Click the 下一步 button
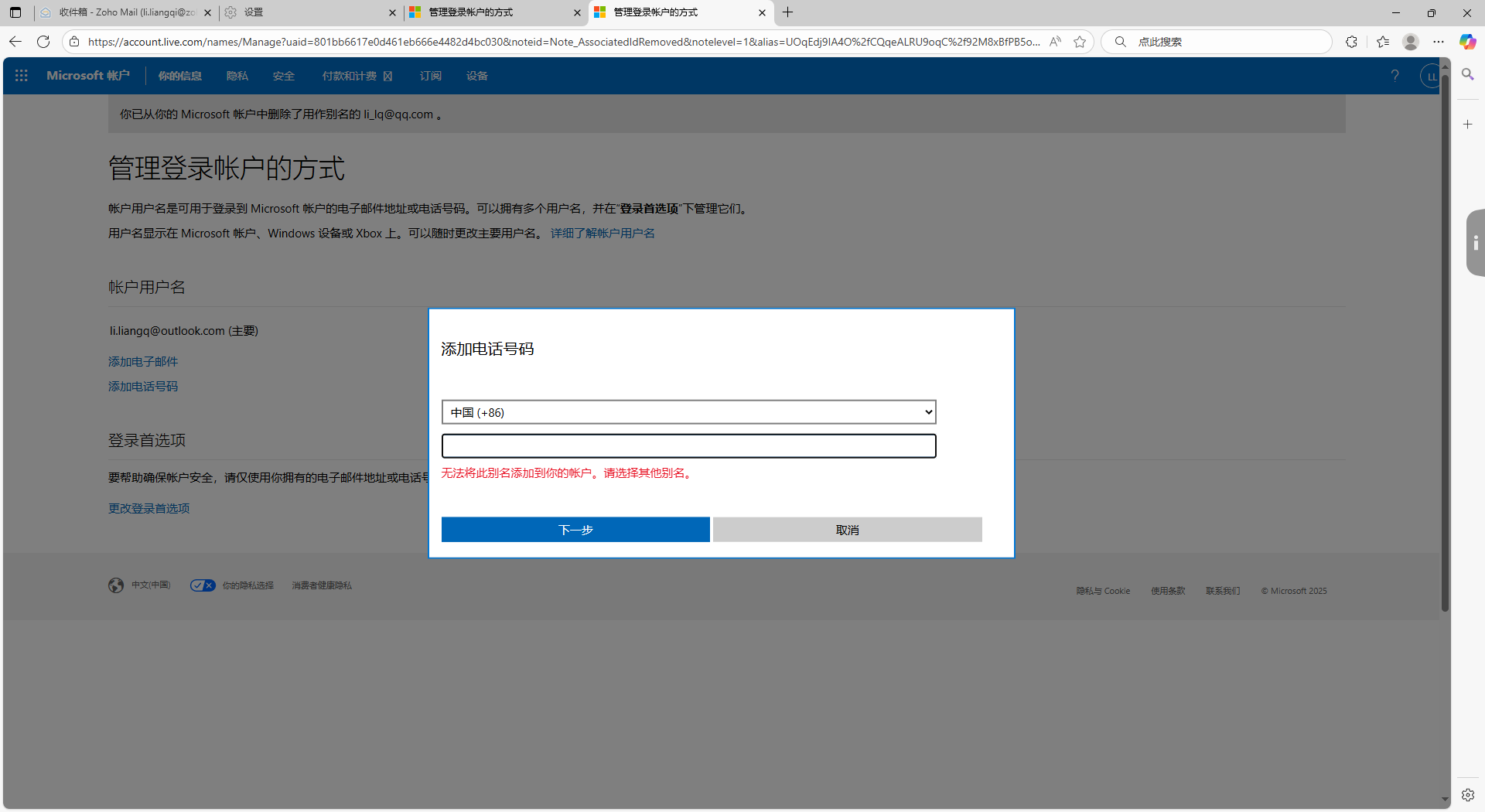The height and width of the screenshot is (812, 1485). pyautogui.click(x=575, y=530)
